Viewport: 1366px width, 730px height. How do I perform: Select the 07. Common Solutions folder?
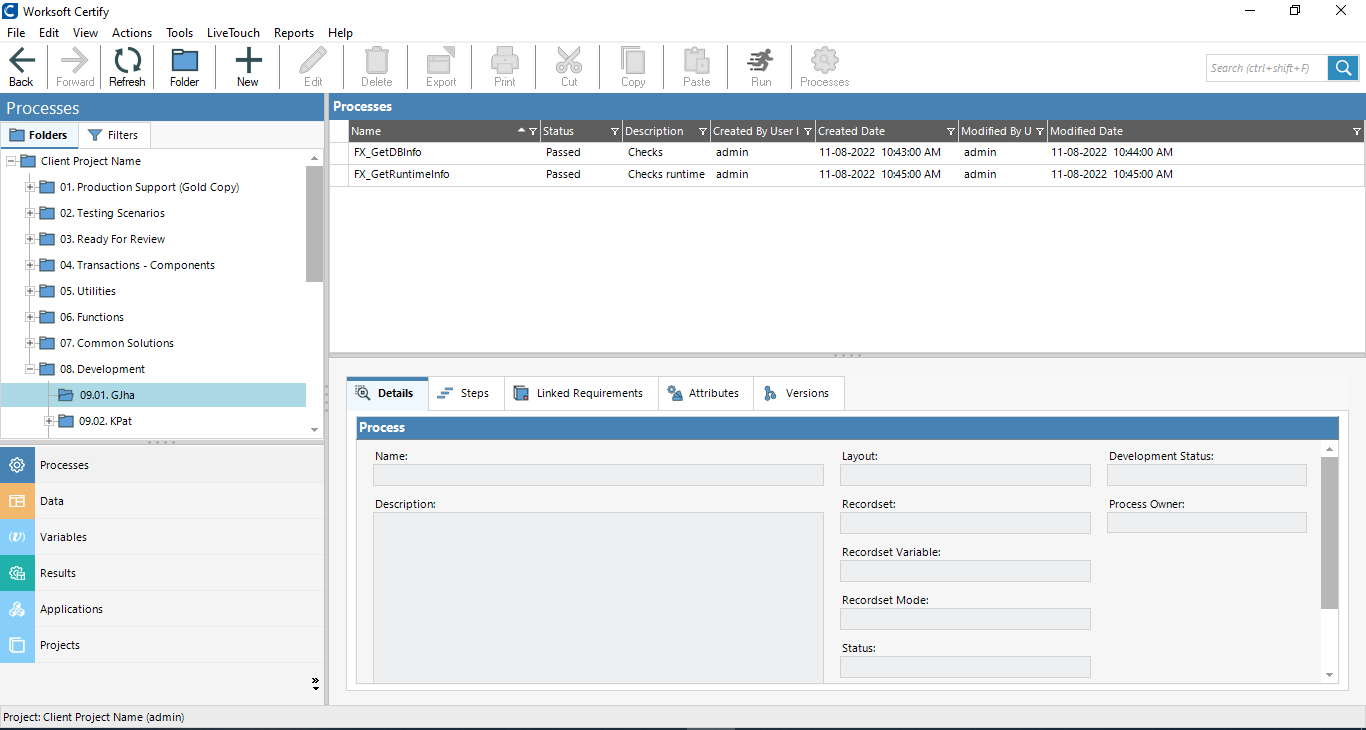(x=116, y=343)
